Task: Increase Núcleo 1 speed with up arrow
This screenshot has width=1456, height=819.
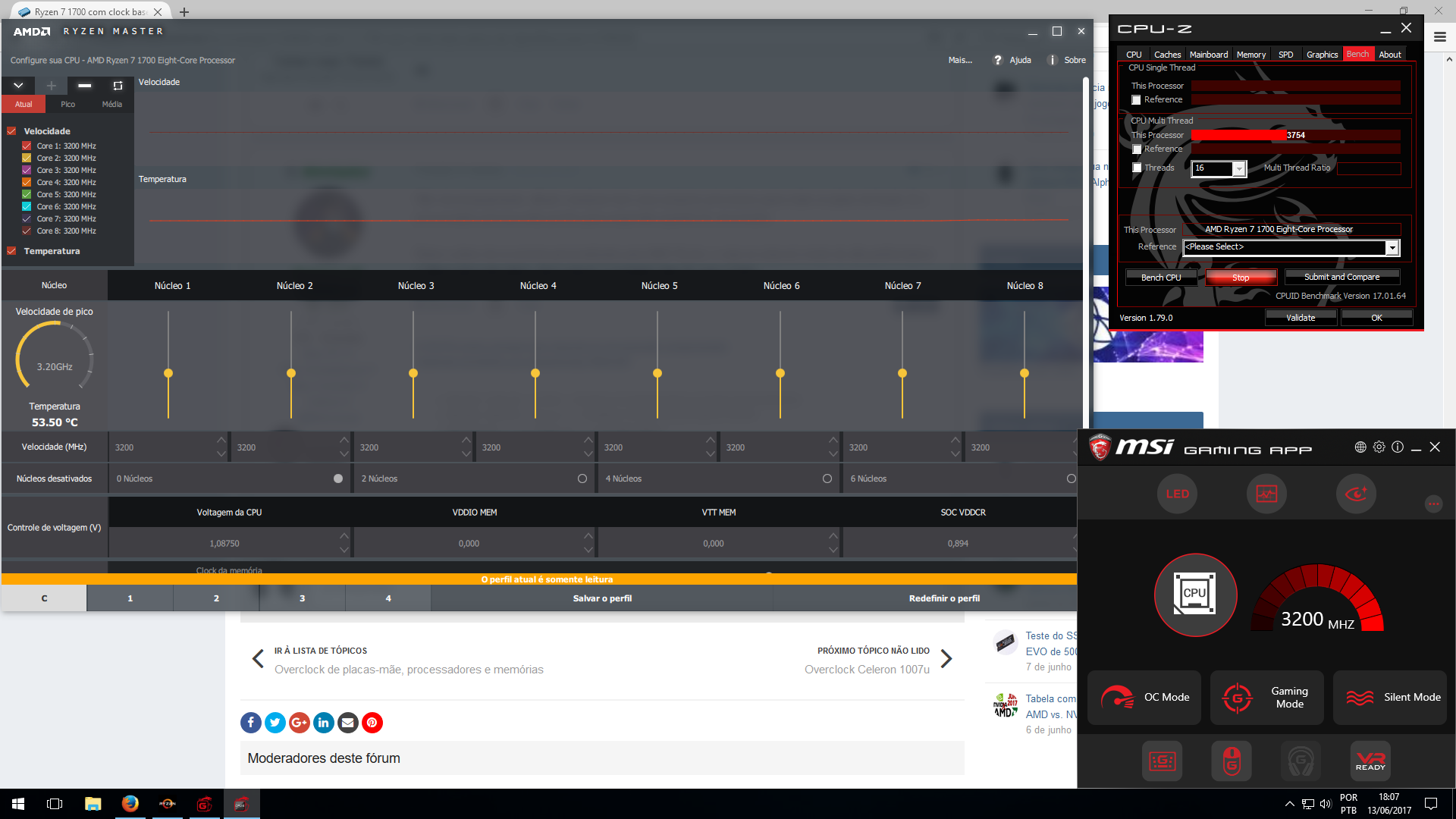Action: pyautogui.click(x=221, y=440)
